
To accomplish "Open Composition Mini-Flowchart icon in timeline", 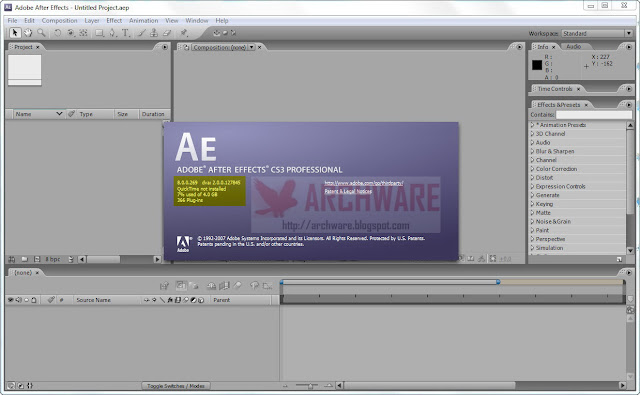I will pyautogui.click(x=164, y=286).
